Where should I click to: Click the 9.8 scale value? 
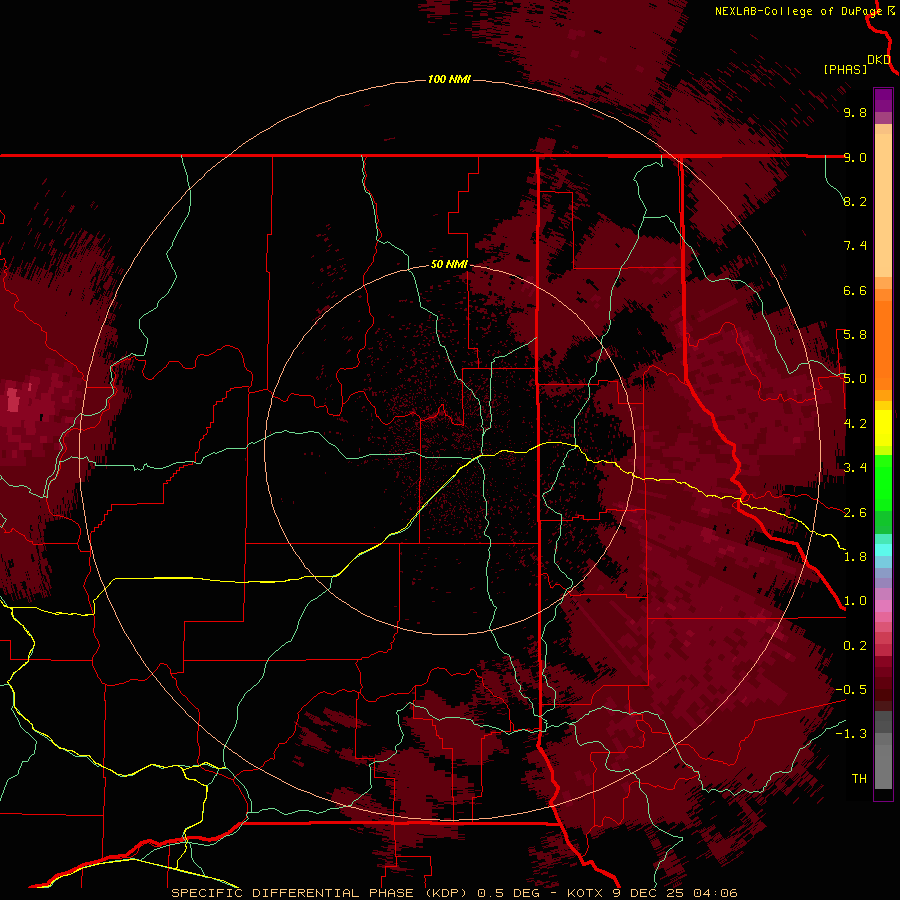(855, 112)
